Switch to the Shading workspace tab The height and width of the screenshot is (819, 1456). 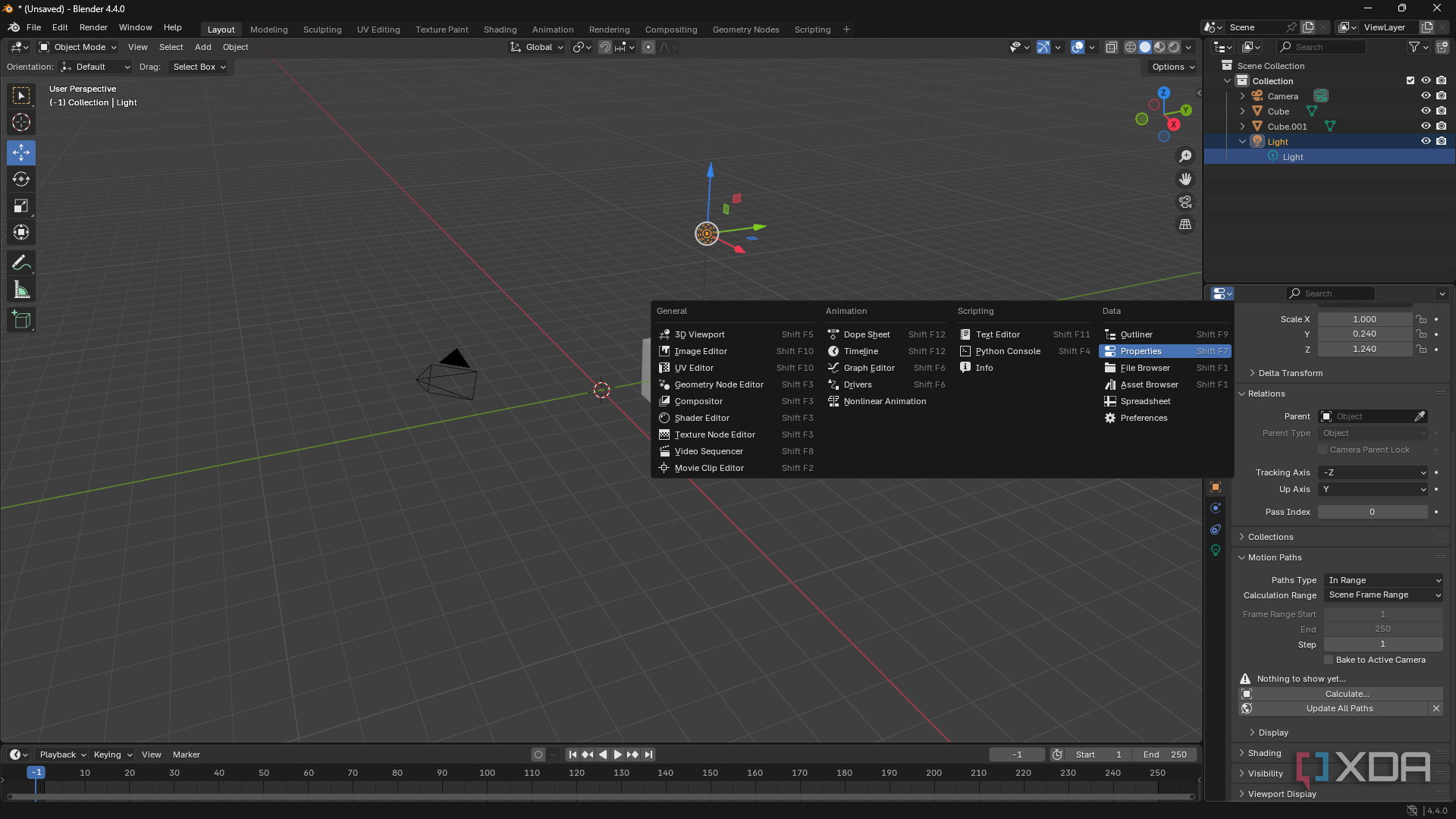point(500,30)
